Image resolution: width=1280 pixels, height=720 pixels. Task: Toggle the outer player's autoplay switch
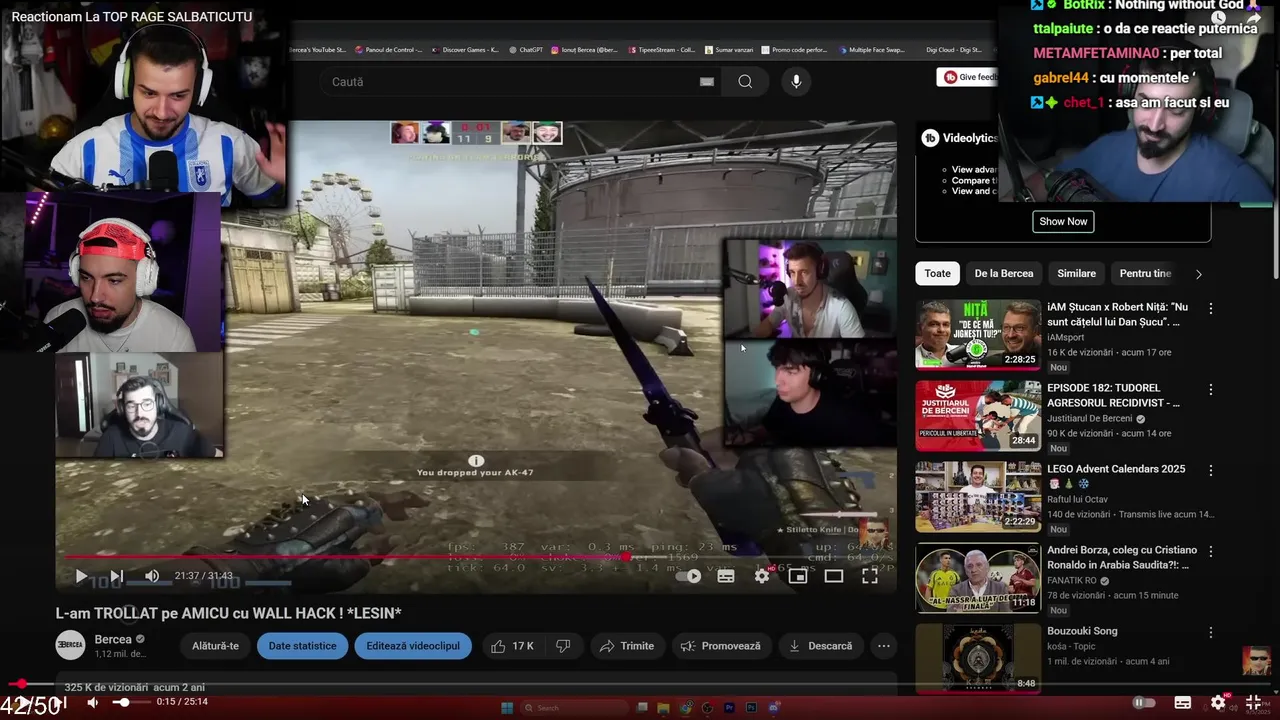pos(1143,703)
